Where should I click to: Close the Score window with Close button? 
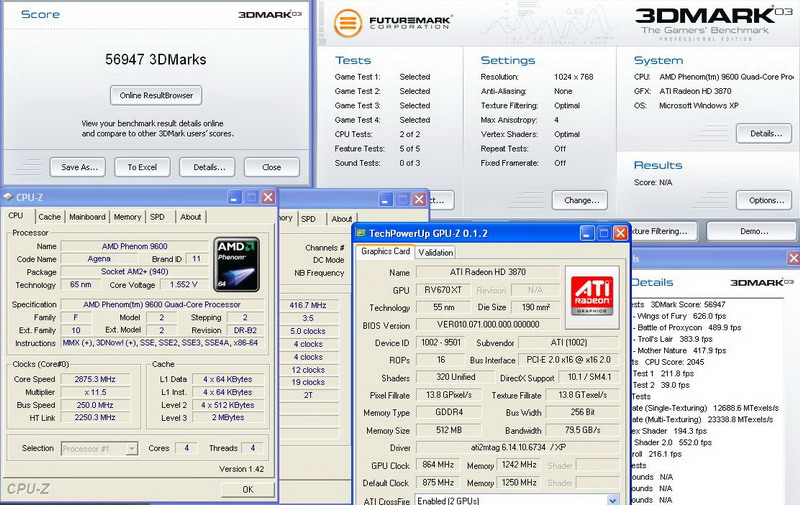(271, 167)
